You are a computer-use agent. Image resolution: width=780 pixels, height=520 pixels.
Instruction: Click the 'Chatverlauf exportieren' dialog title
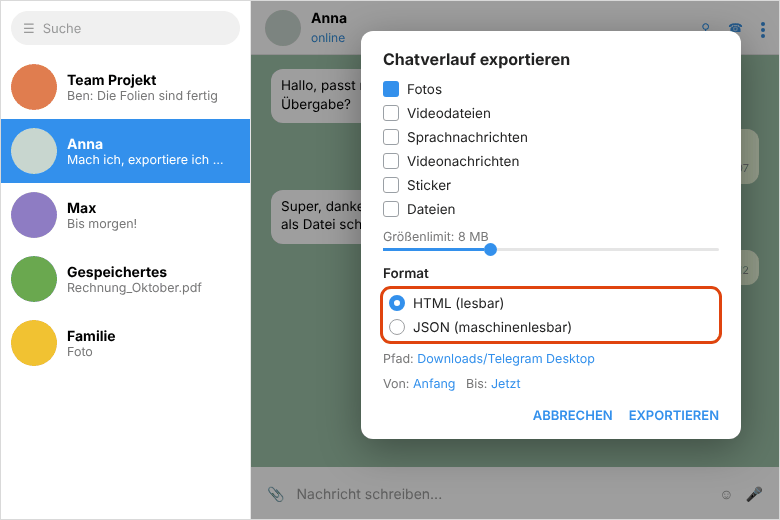click(x=477, y=59)
